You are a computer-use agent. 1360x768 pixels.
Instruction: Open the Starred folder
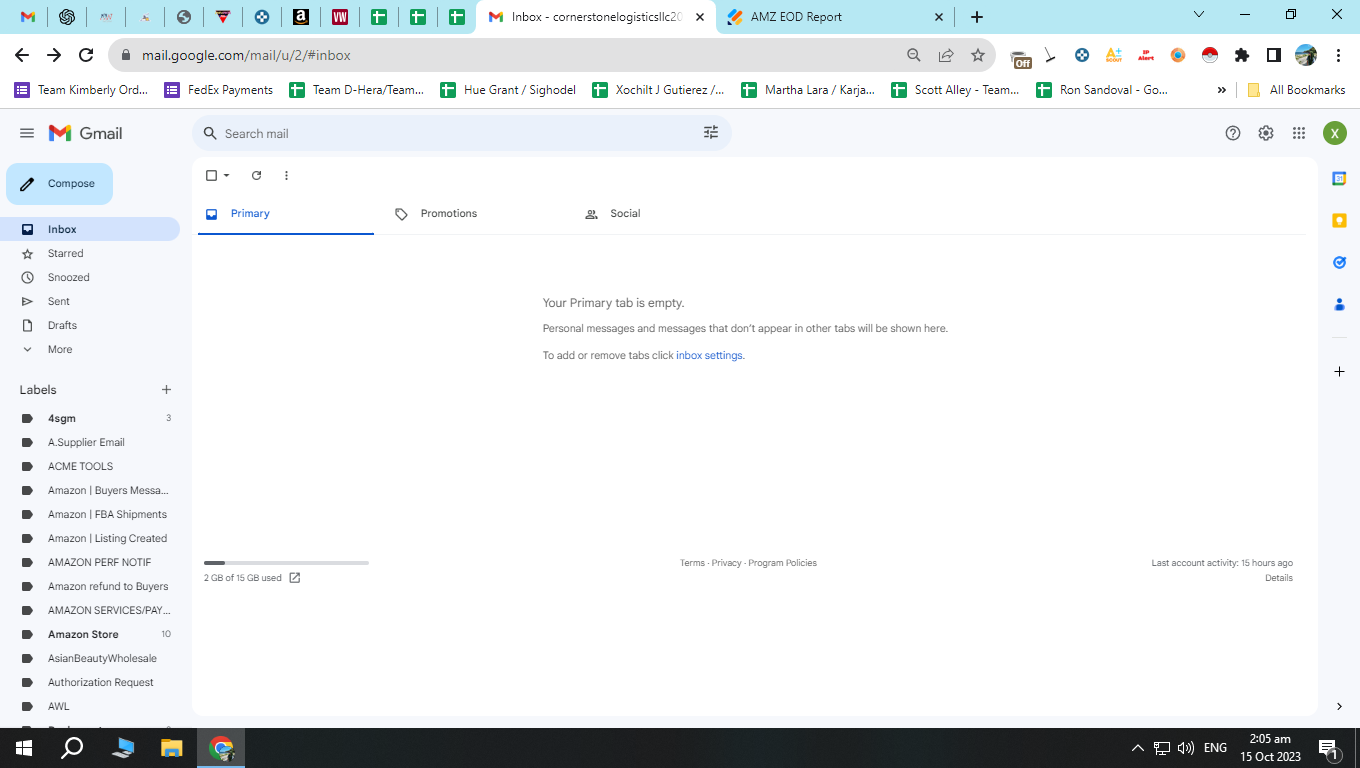tap(90, 253)
